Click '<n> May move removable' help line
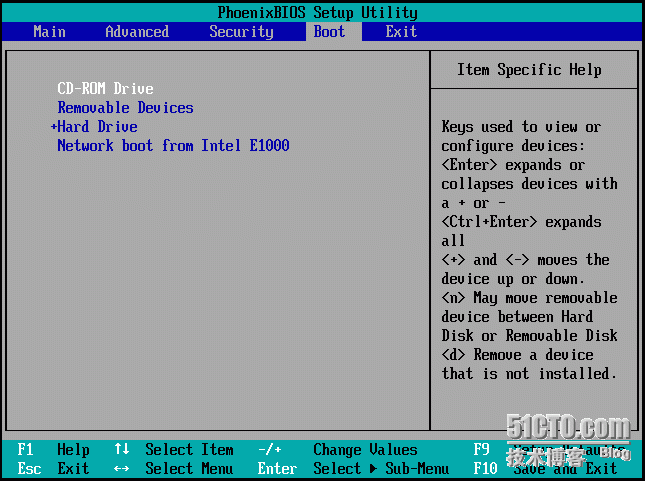 [x=529, y=297]
